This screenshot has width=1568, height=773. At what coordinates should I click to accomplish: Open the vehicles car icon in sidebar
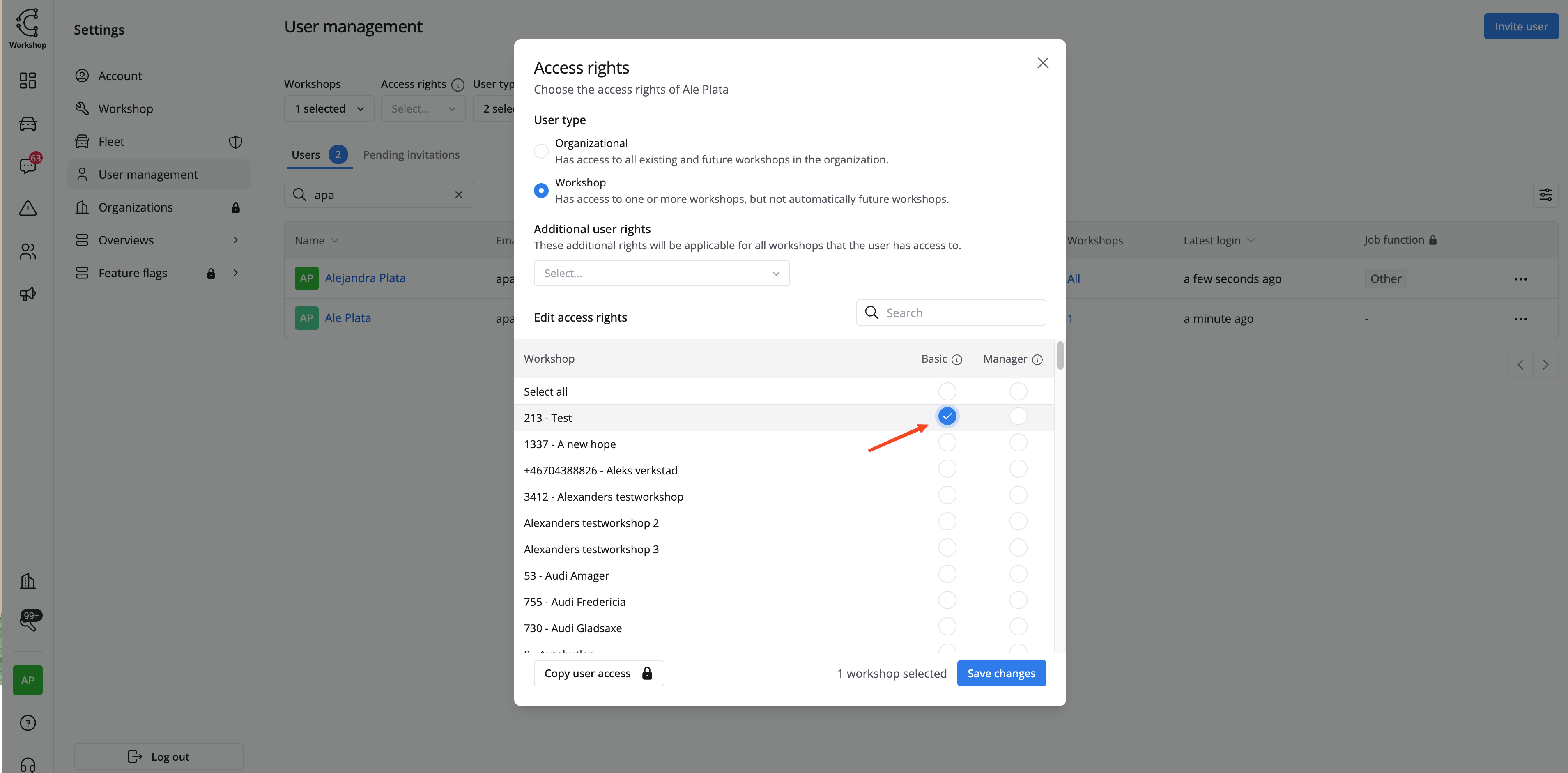point(28,124)
